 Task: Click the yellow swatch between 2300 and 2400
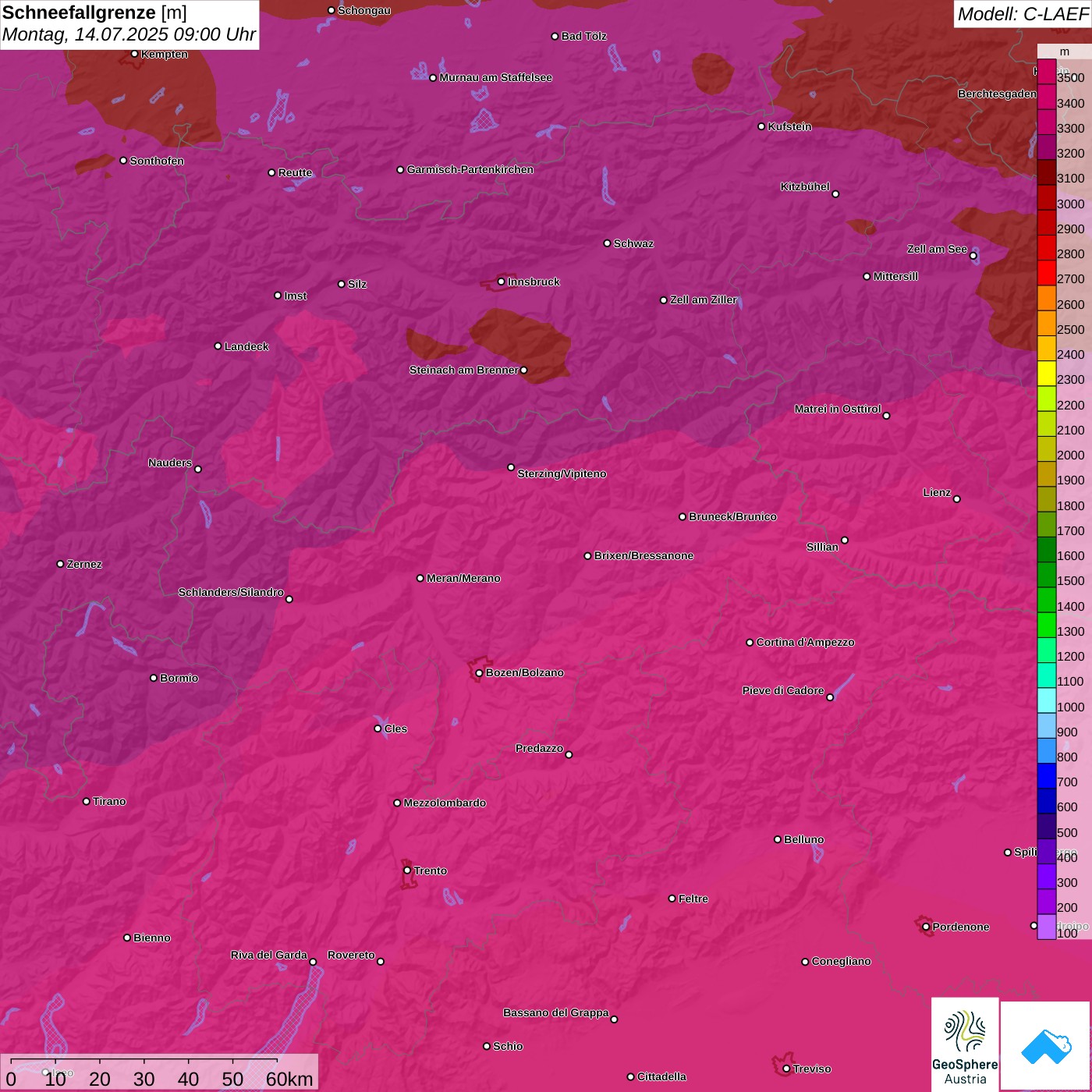[x=1046, y=374]
